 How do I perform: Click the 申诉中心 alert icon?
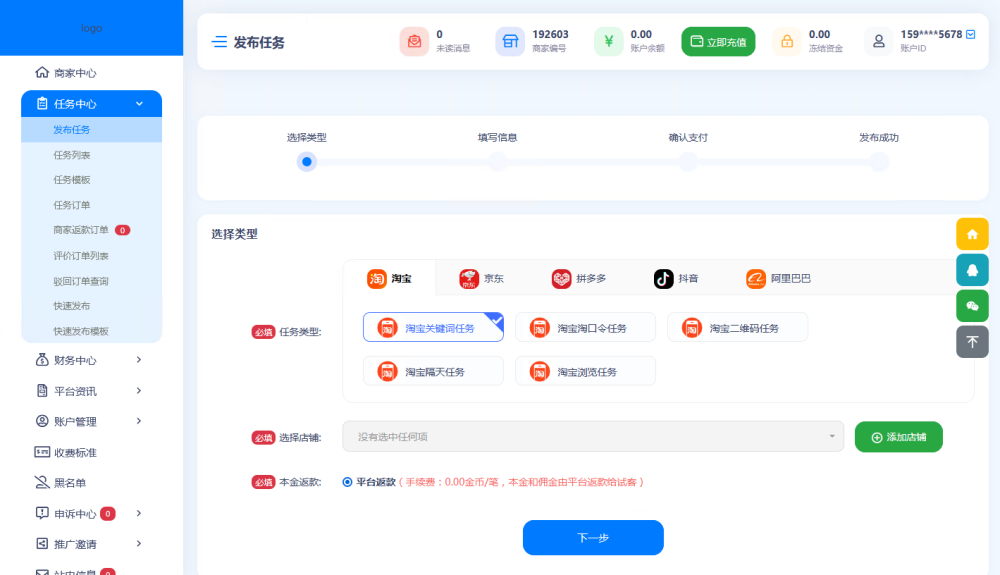click(x=42, y=513)
